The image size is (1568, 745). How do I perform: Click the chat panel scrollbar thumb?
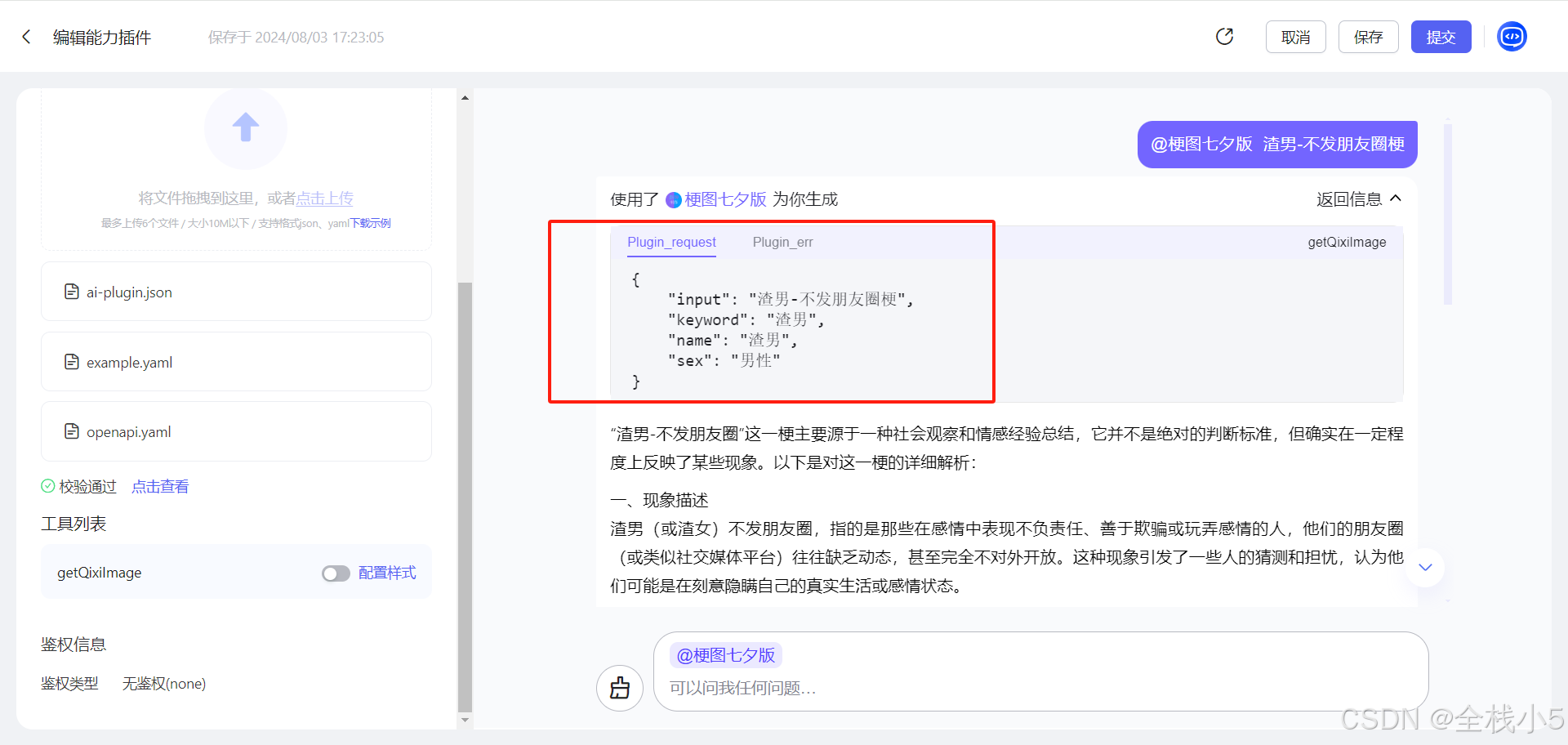click(x=1448, y=214)
